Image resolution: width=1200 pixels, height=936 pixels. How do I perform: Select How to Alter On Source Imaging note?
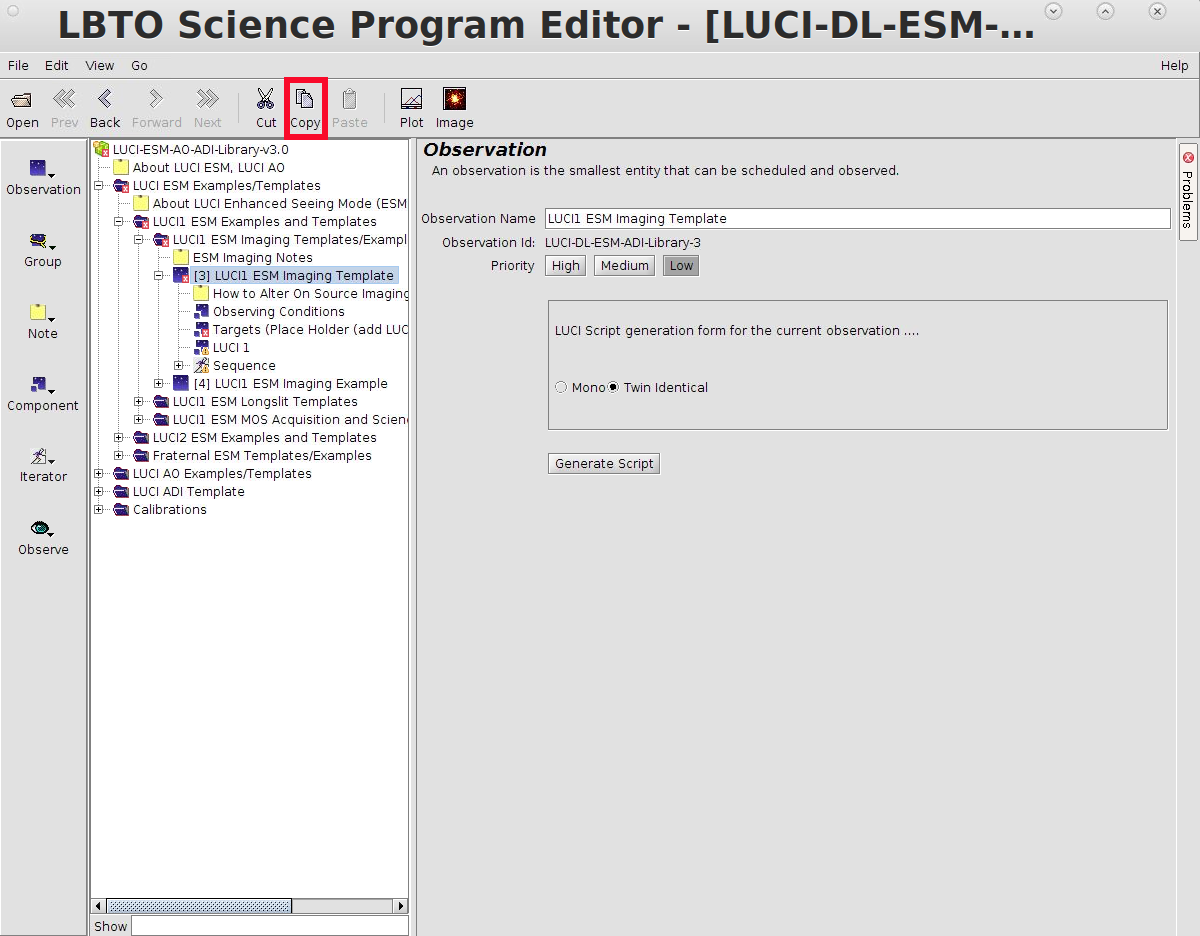tap(301, 293)
